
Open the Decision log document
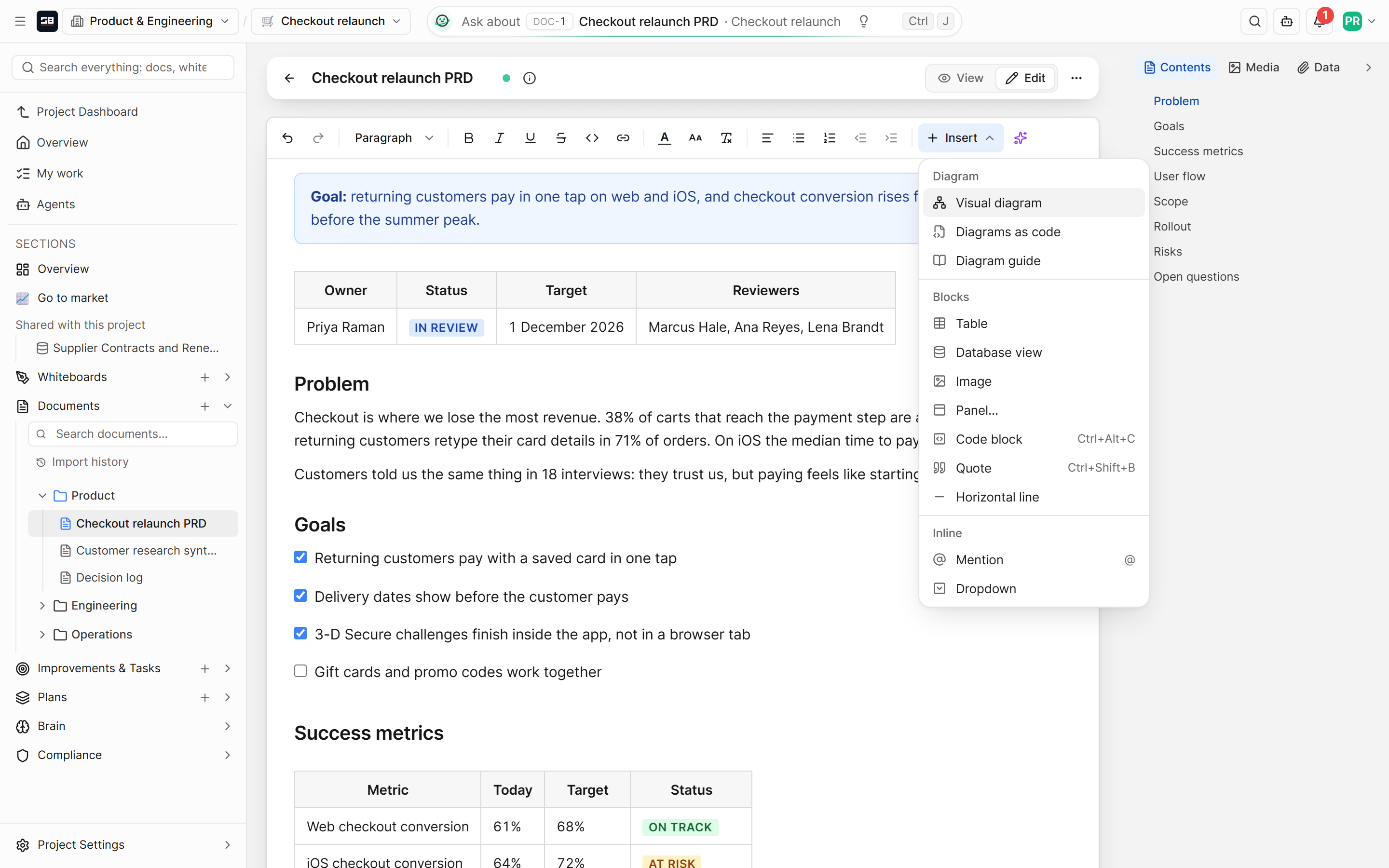pyautogui.click(x=109, y=578)
